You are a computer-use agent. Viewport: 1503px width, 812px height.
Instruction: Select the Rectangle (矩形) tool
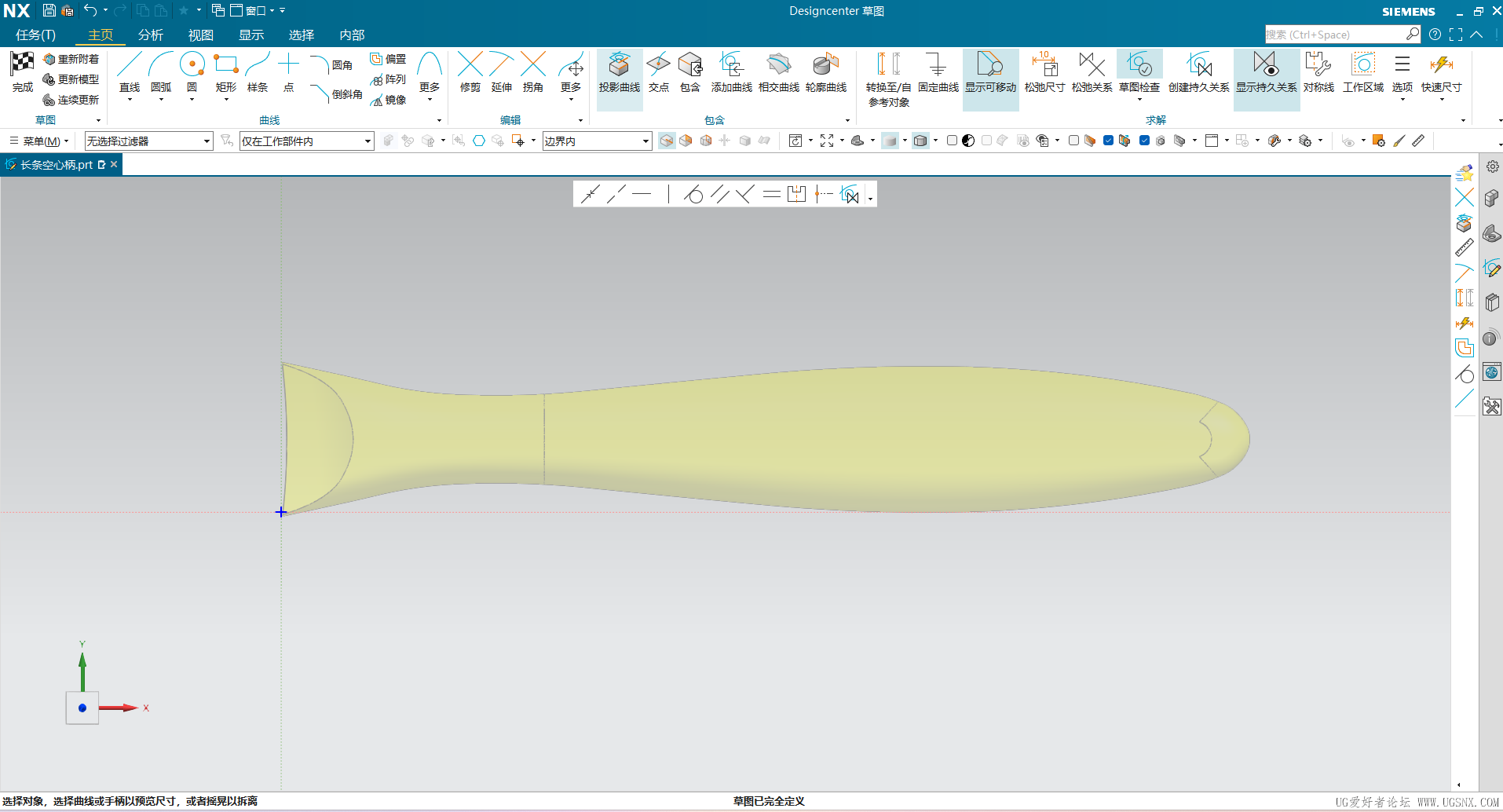point(225,71)
